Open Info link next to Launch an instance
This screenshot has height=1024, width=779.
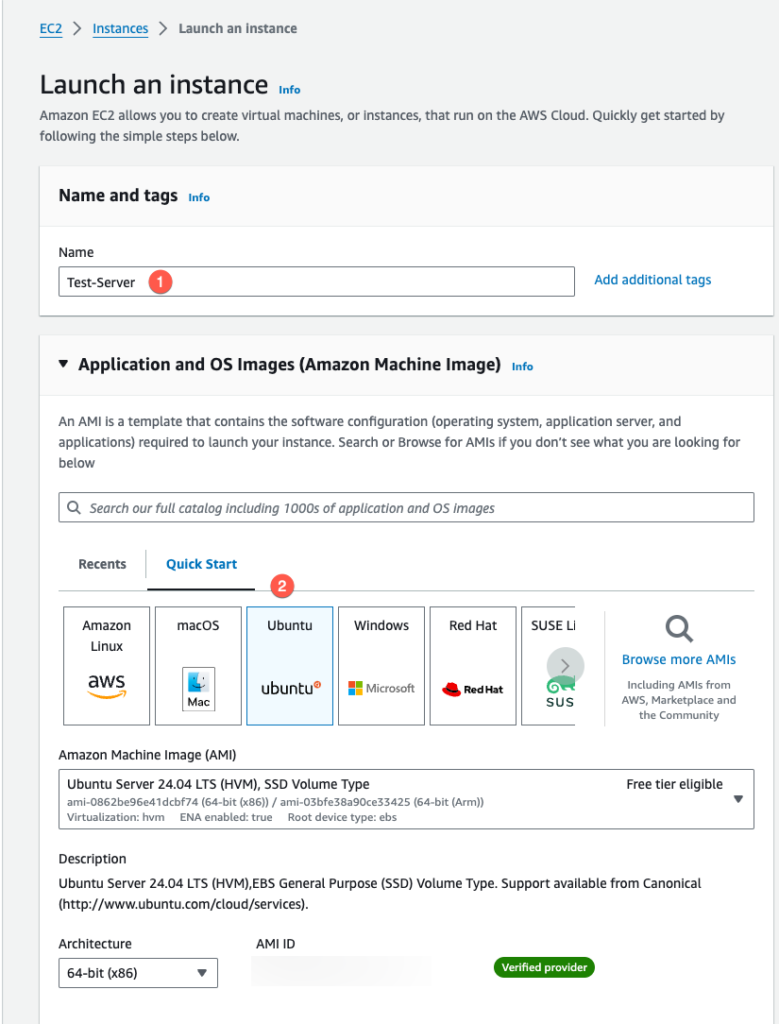point(289,90)
